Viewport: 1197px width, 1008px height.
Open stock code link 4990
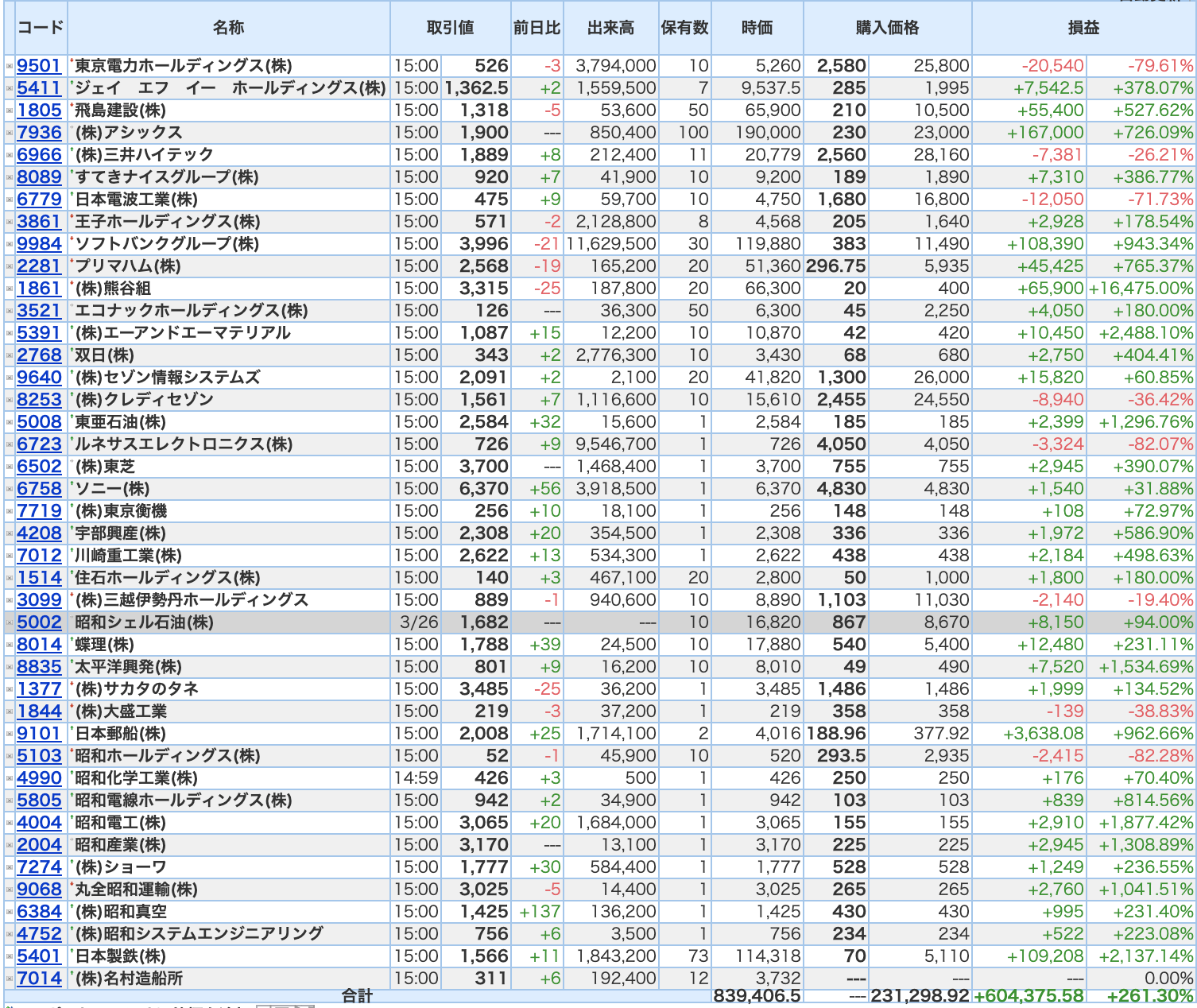[39, 778]
